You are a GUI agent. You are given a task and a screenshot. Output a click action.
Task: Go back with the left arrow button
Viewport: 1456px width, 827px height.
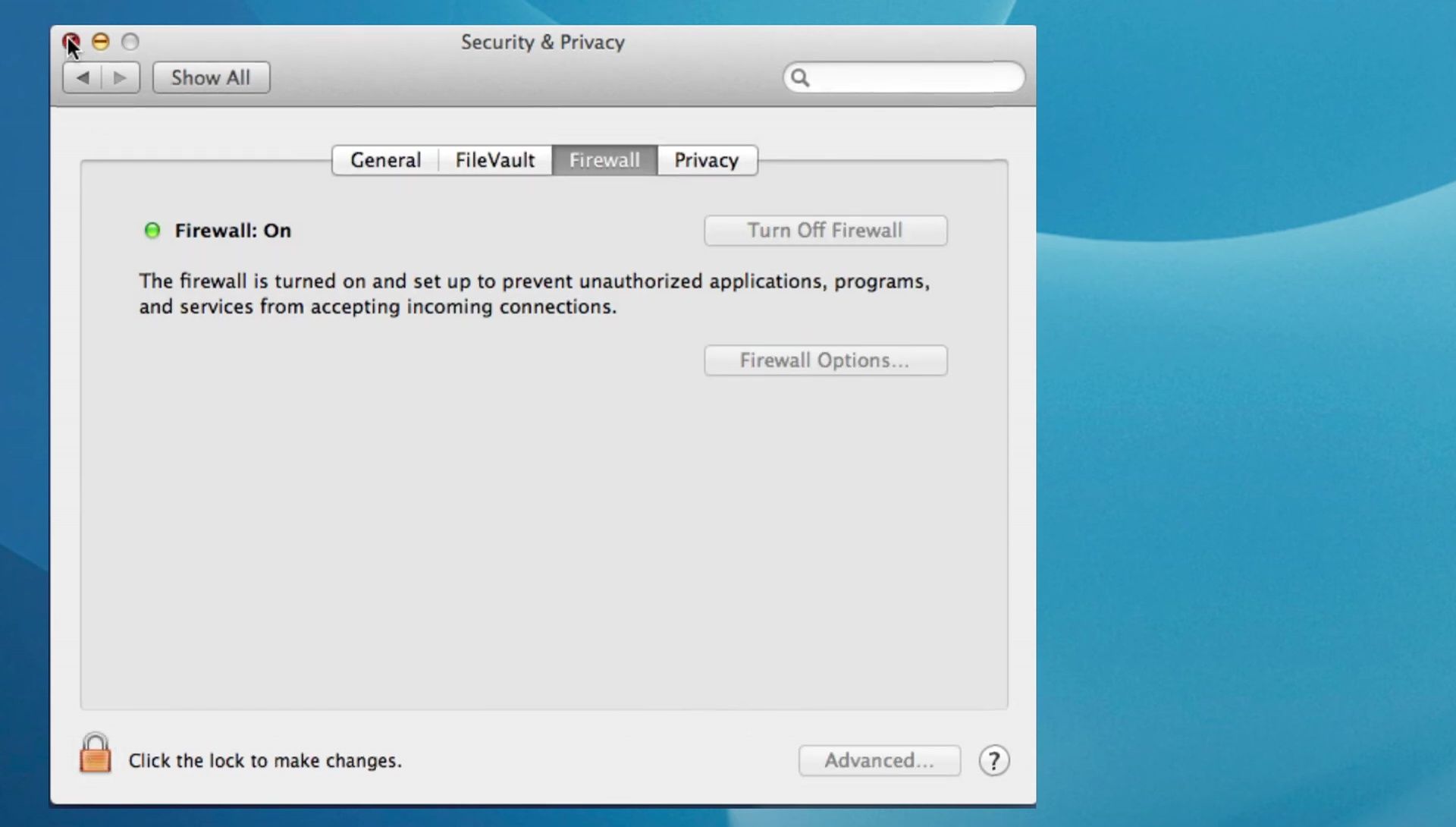coord(83,77)
